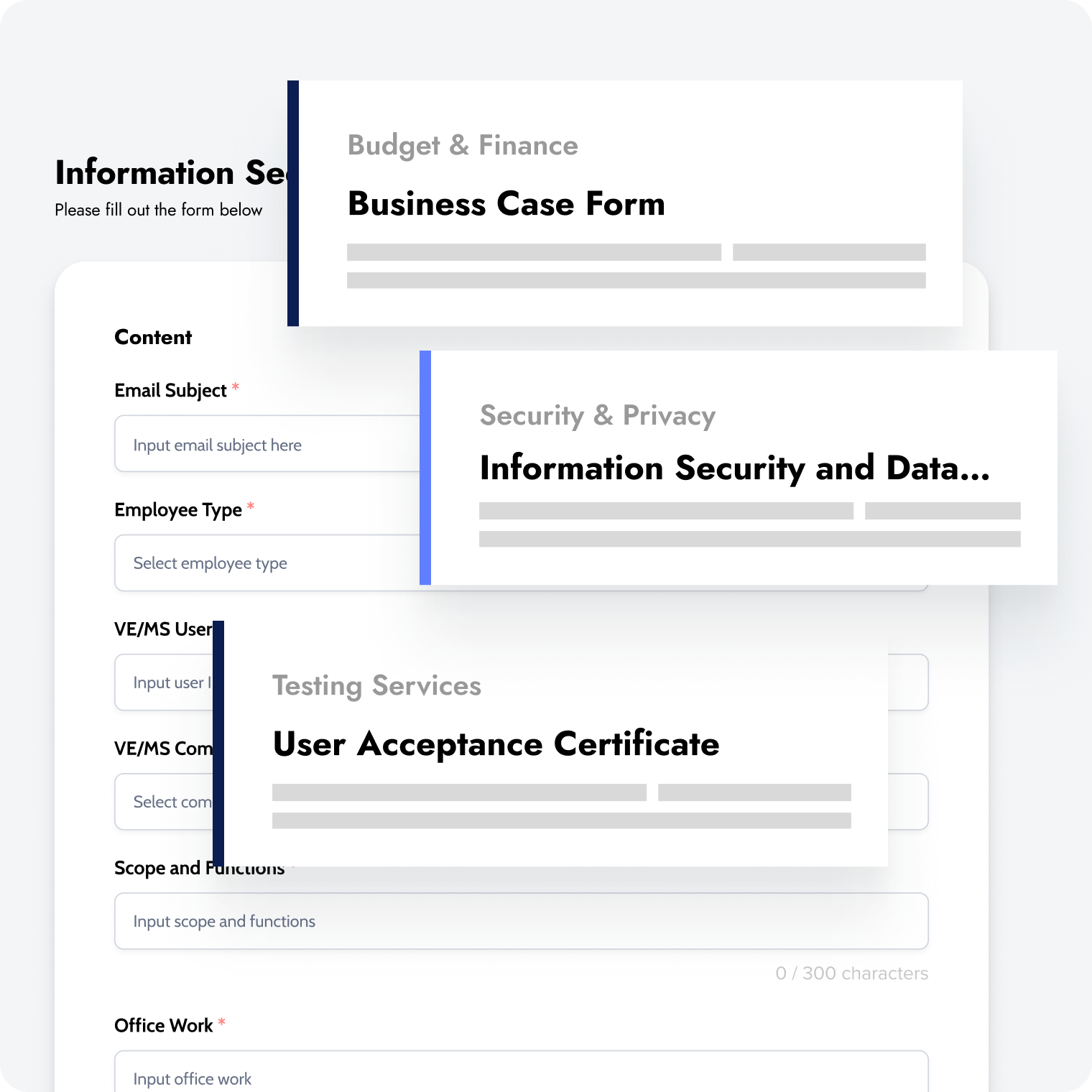Click into the VE/MS User input field
The height and width of the screenshot is (1092, 1092).
pyautogui.click(x=165, y=682)
